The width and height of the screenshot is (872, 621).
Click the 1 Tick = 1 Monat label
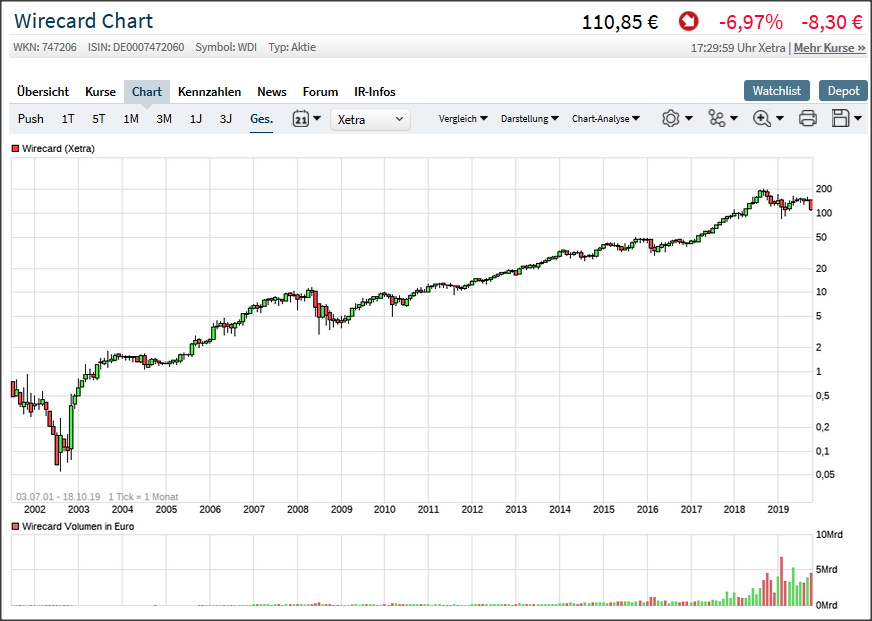[x=143, y=497]
